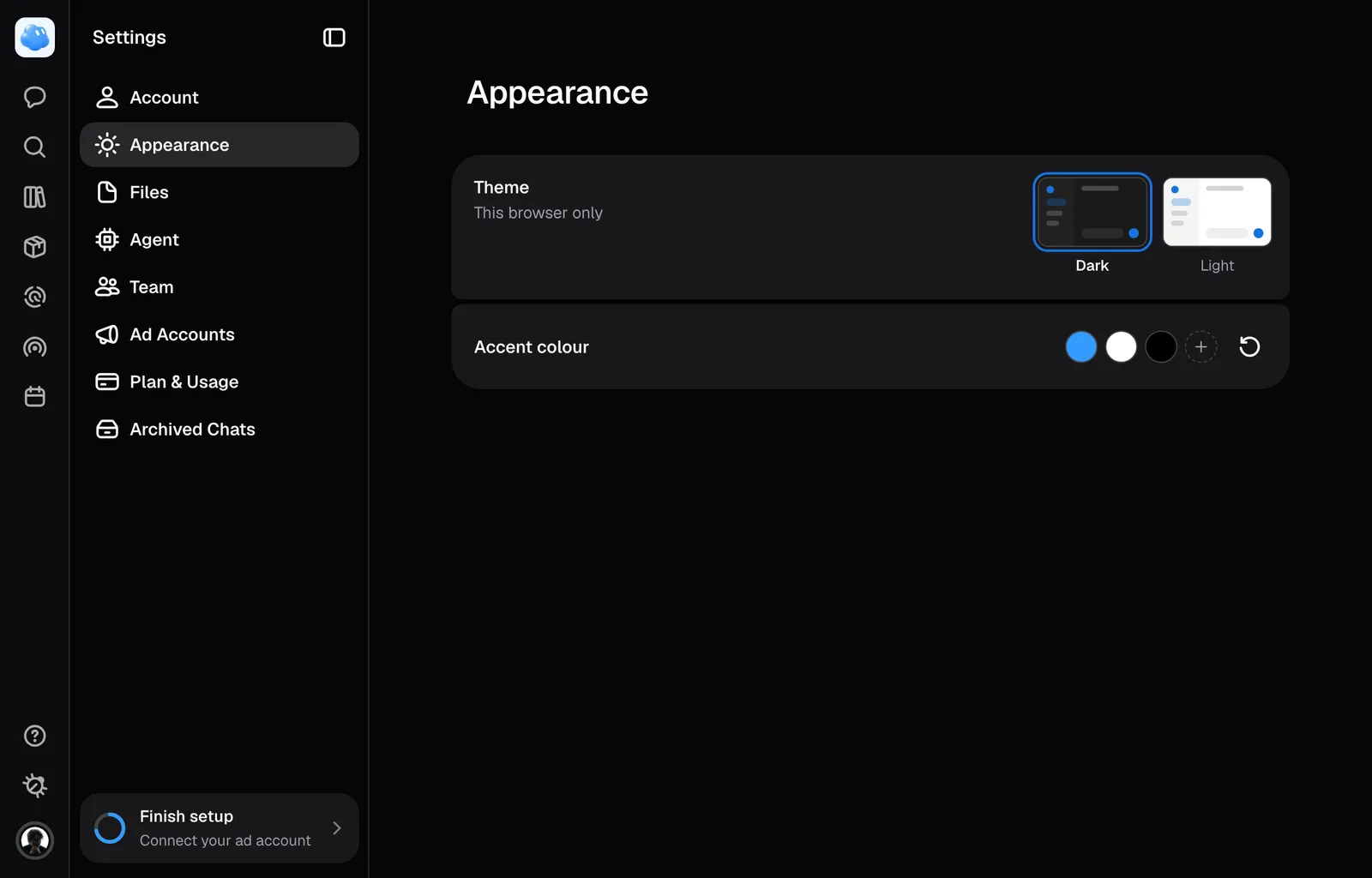Open Files settings section

pos(220,192)
